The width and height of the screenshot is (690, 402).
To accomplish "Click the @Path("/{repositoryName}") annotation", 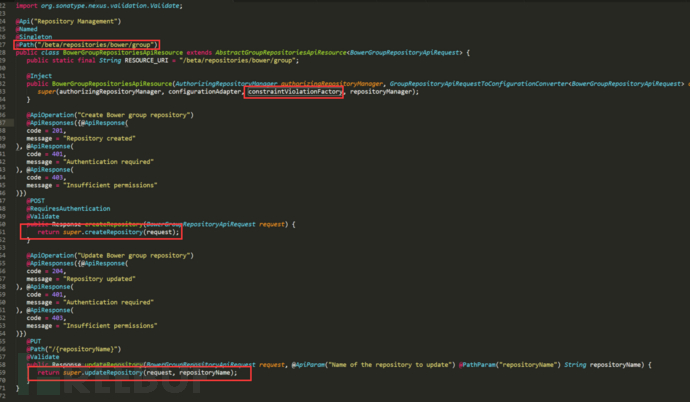I will (73, 349).
